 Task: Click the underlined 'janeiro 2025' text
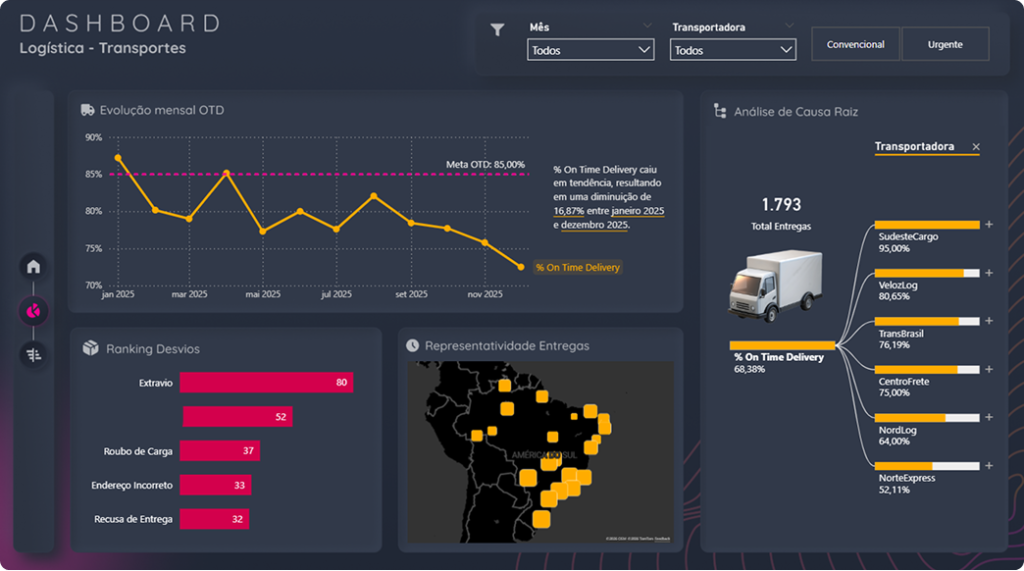click(x=638, y=210)
